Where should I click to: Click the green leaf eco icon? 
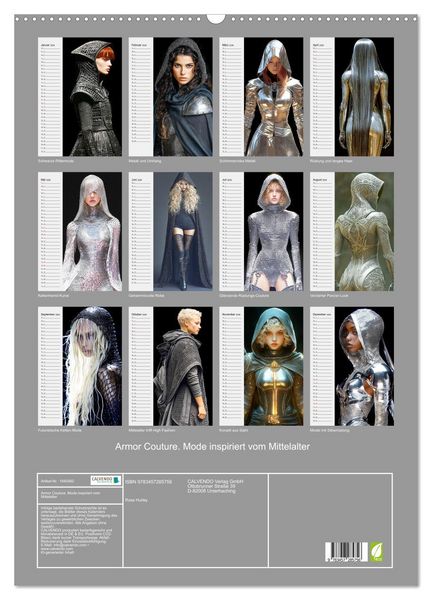(x=376, y=552)
